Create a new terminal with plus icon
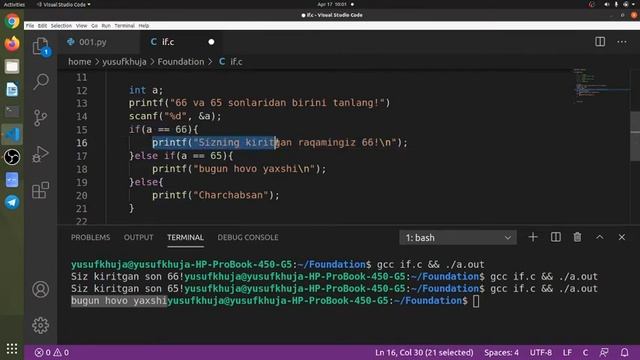This screenshot has height=360, width=640. 533,237
